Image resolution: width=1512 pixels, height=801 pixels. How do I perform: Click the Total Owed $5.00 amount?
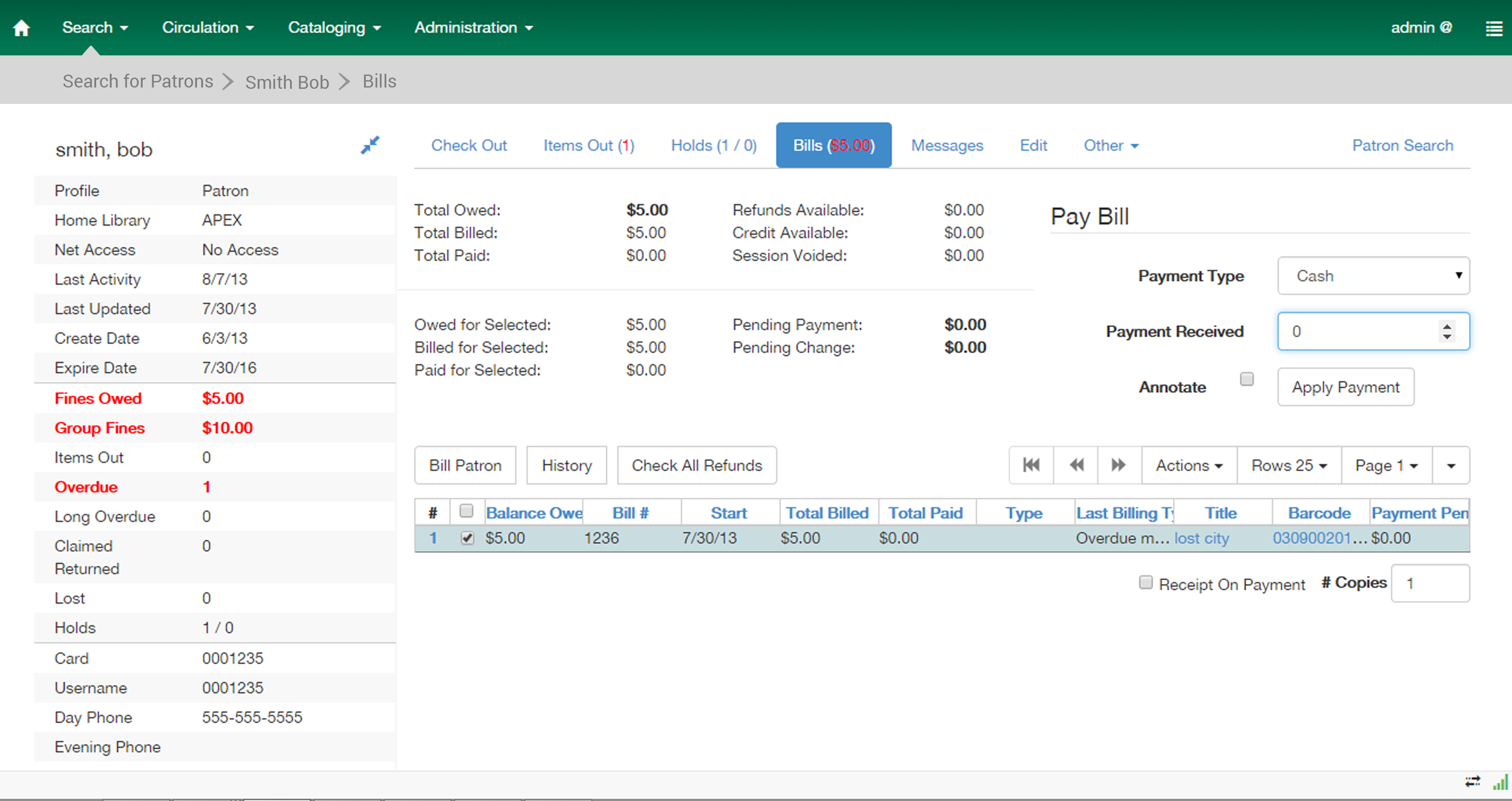tap(647, 210)
